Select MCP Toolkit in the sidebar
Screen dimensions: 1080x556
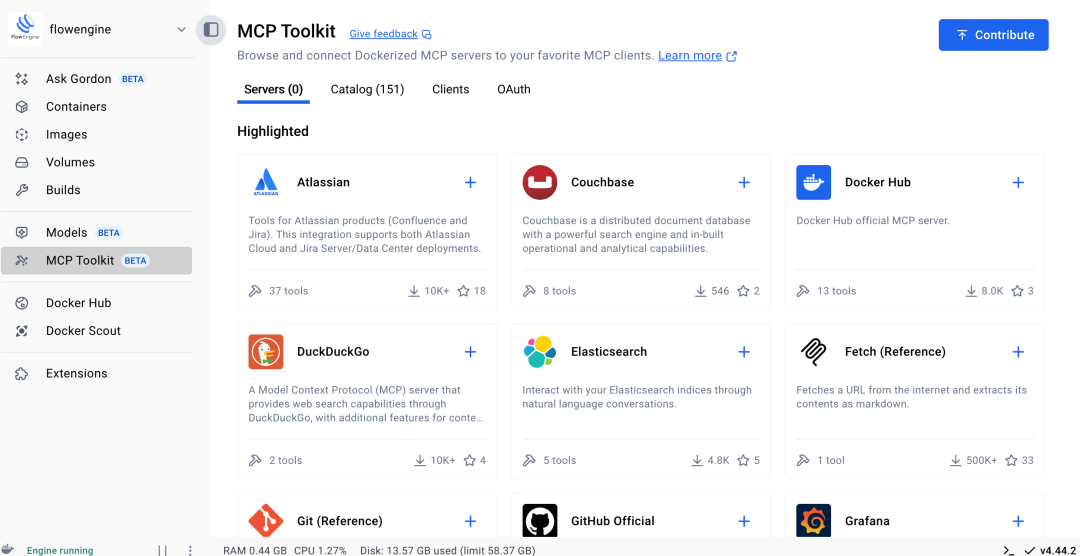click(x=96, y=260)
